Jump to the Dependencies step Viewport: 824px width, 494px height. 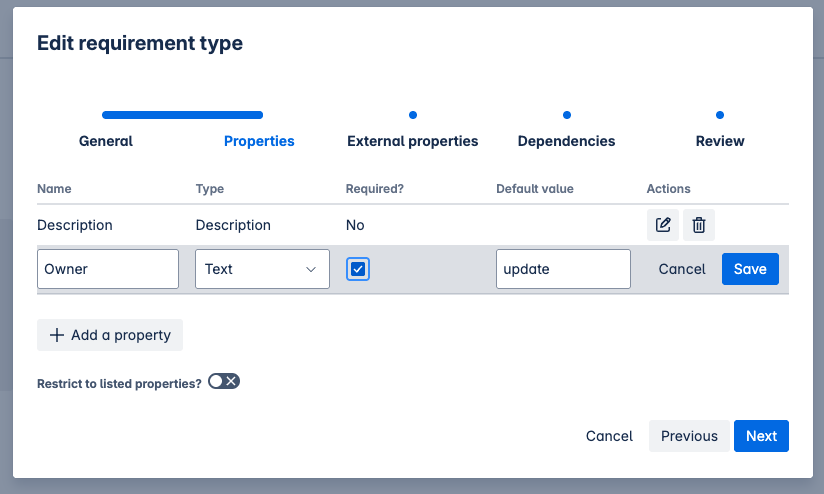[x=566, y=141]
